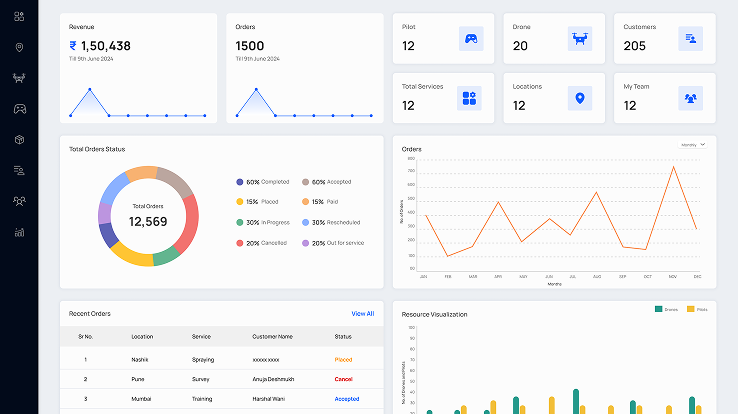Open the drone icon in sidebar
Screen dimensions: 738x414
pyautogui.click(x=19, y=78)
